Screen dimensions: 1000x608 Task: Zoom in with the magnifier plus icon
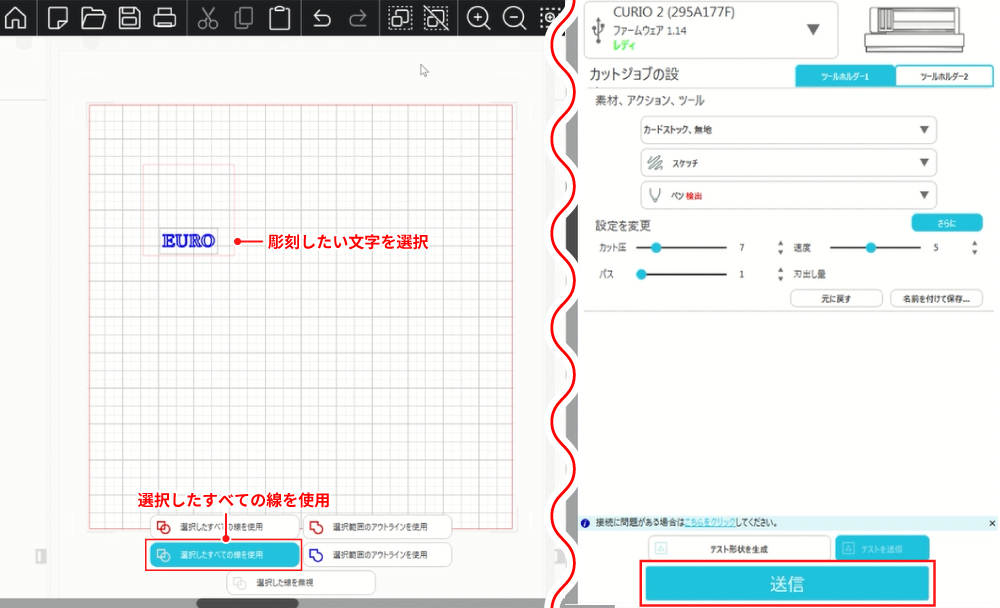click(479, 17)
